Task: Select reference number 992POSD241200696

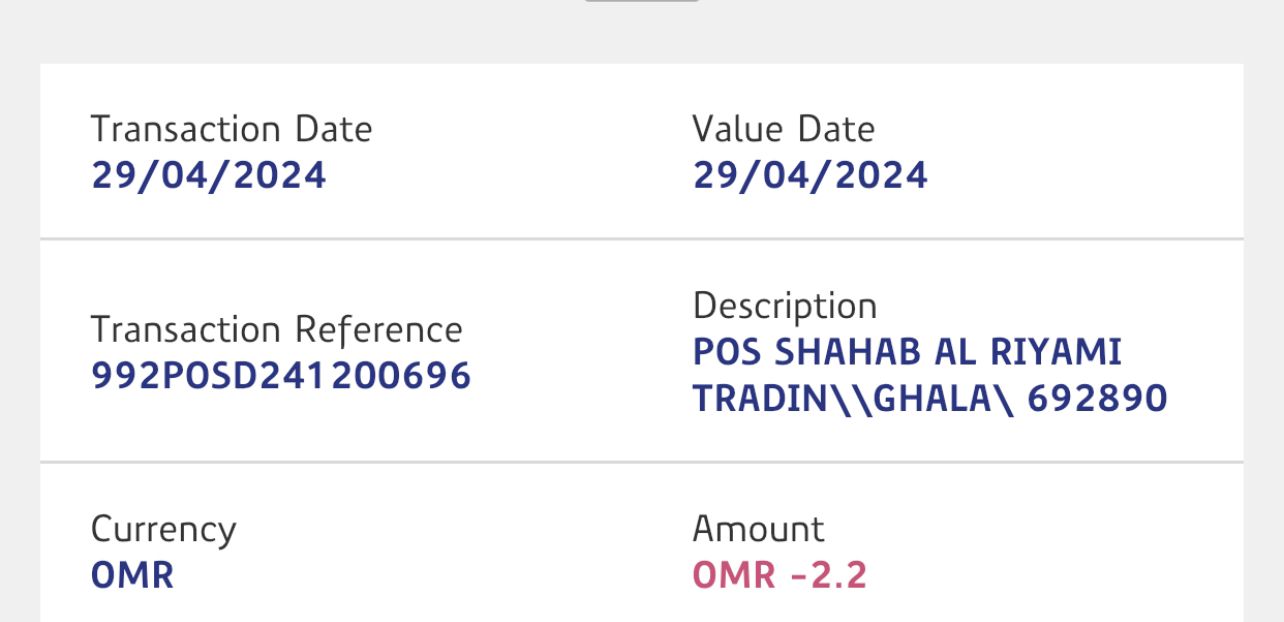Action: tap(281, 376)
